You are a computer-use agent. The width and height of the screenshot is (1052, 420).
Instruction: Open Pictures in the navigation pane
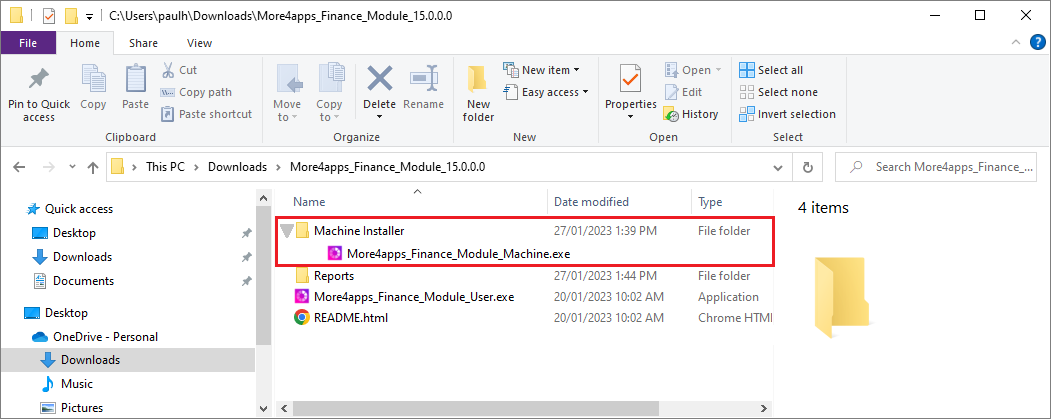[x=82, y=407]
